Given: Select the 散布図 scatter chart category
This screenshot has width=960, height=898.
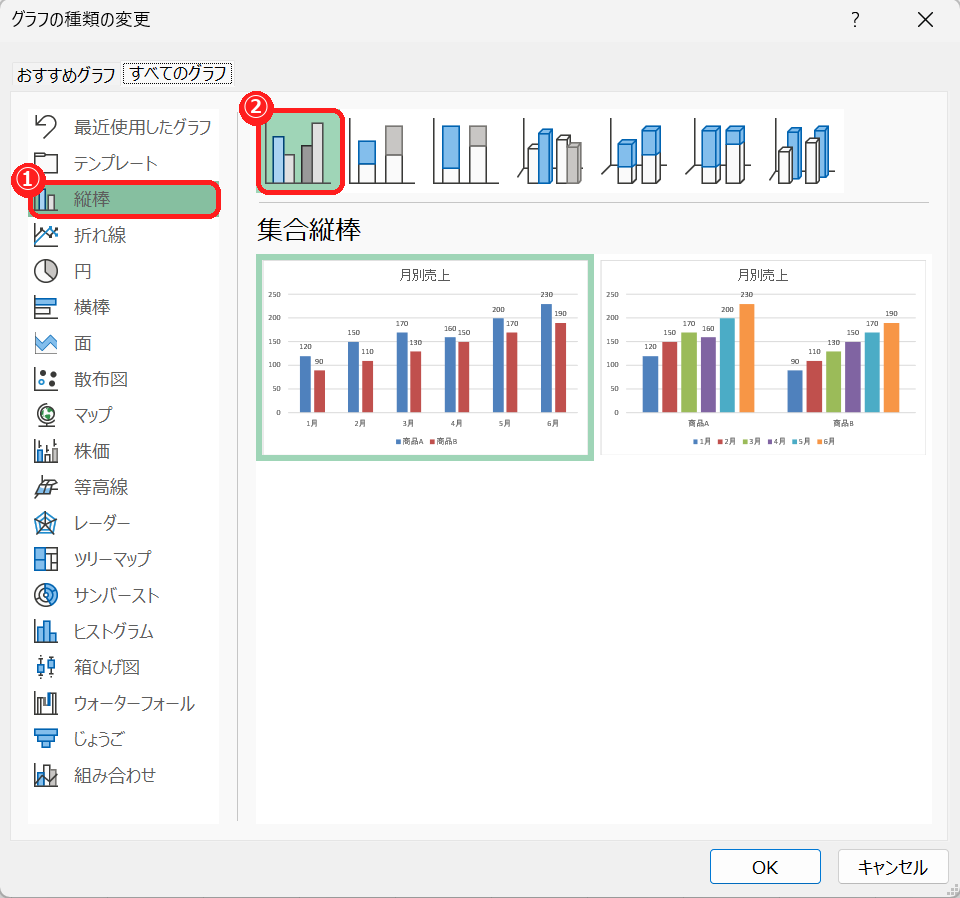Looking at the screenshot, I should click(x=123, y=379).
